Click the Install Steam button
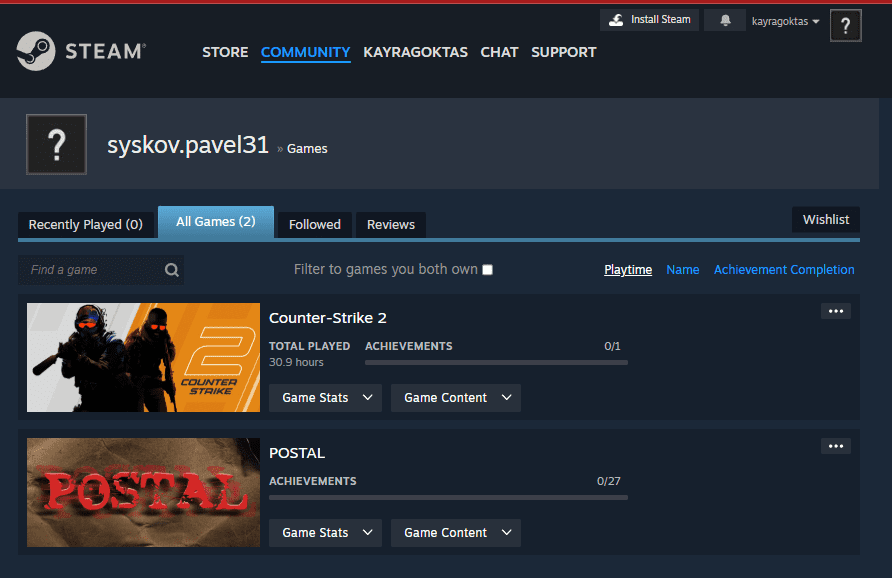Screen dimensions: 892x578 coord(649,20)
